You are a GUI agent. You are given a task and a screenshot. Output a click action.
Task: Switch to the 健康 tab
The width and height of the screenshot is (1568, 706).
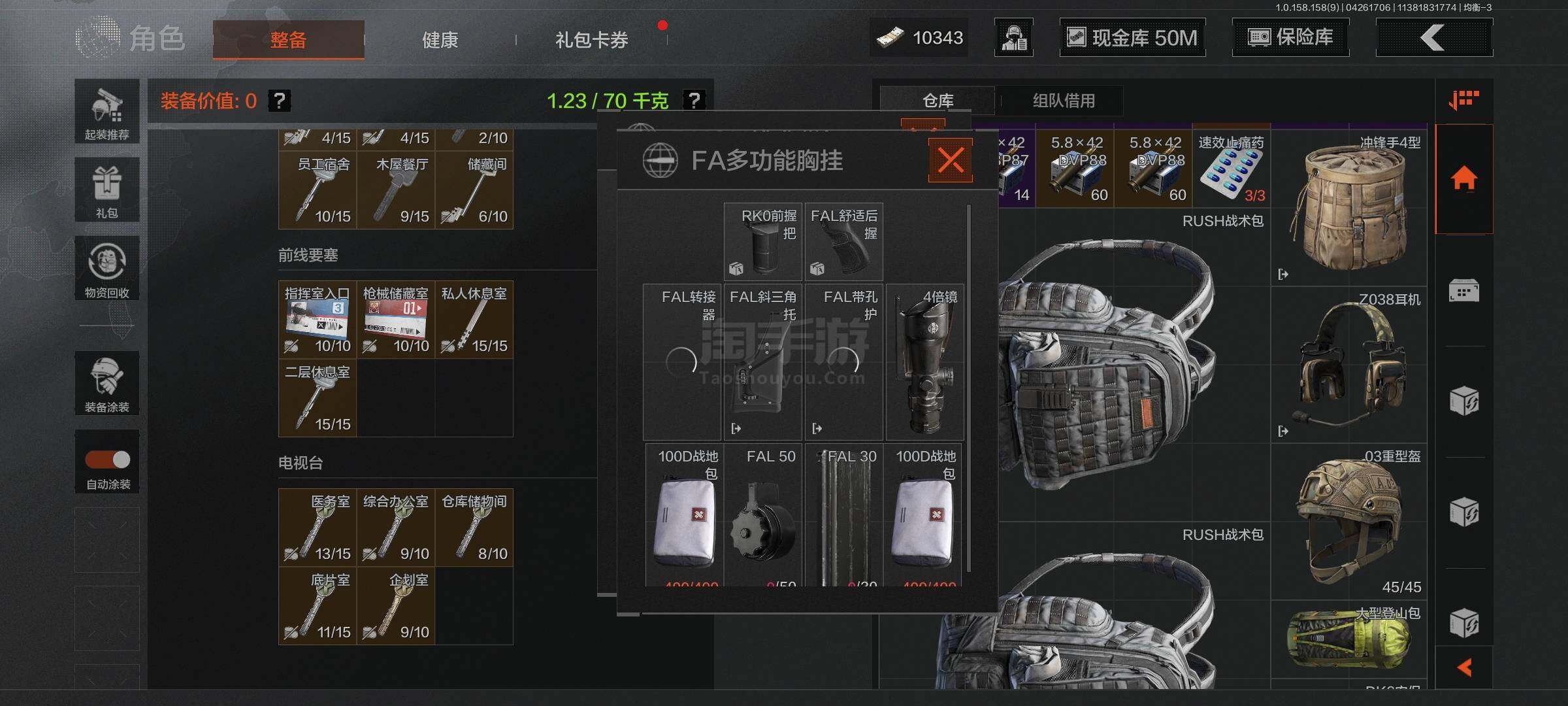[x=440, y=40]
